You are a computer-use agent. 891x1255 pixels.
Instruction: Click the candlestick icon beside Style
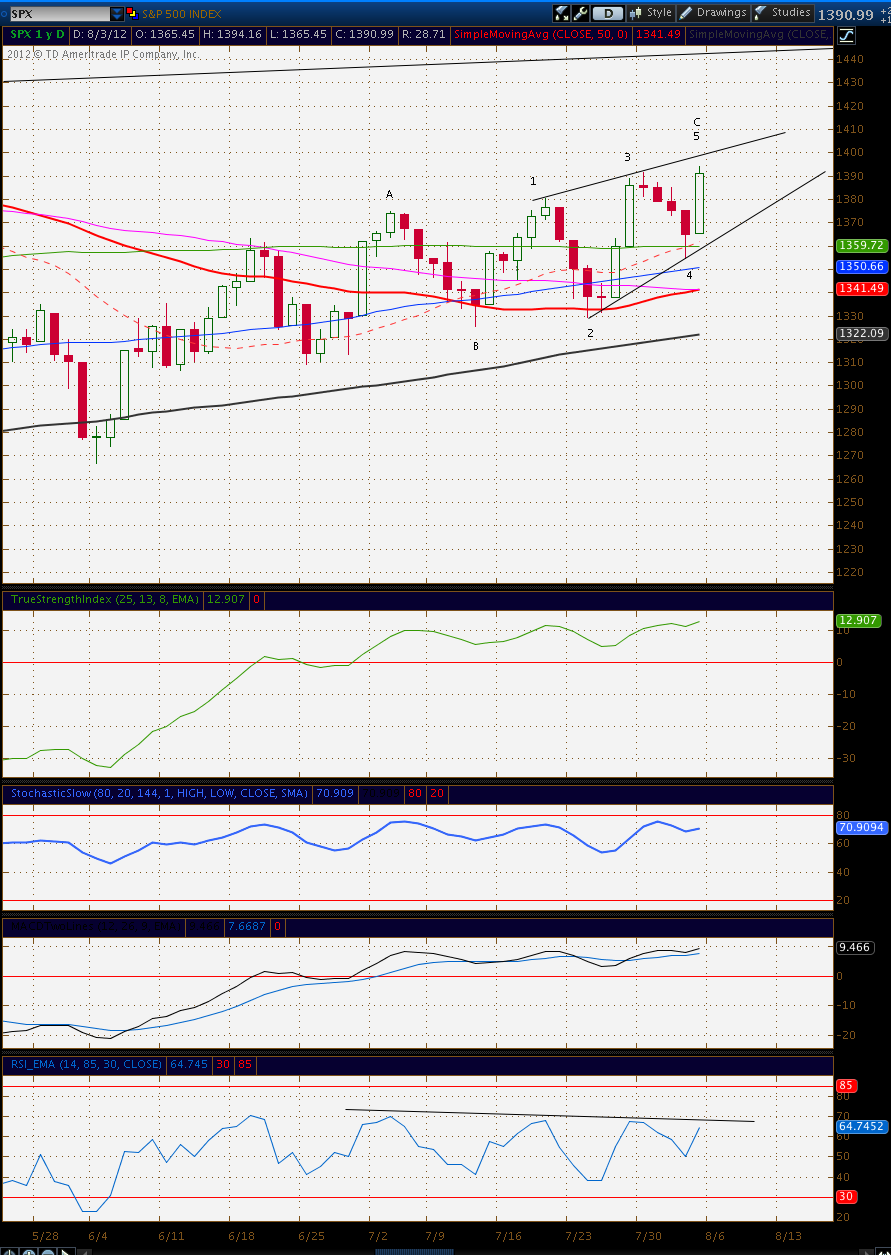pos(635,13)
